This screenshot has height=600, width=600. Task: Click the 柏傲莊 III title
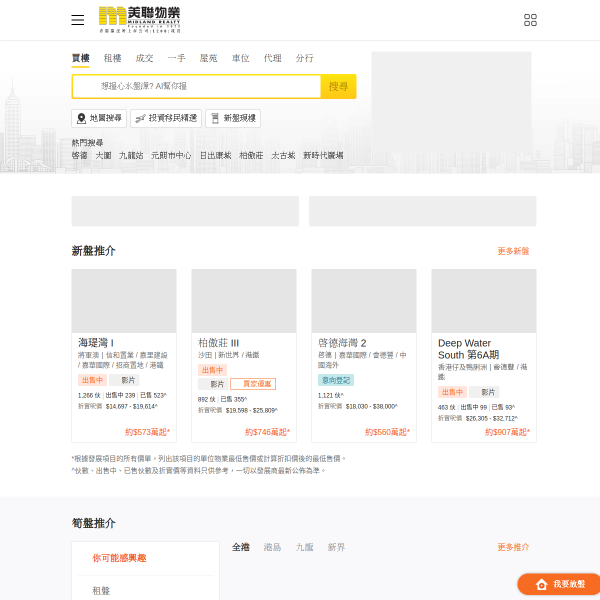point(218,343)
